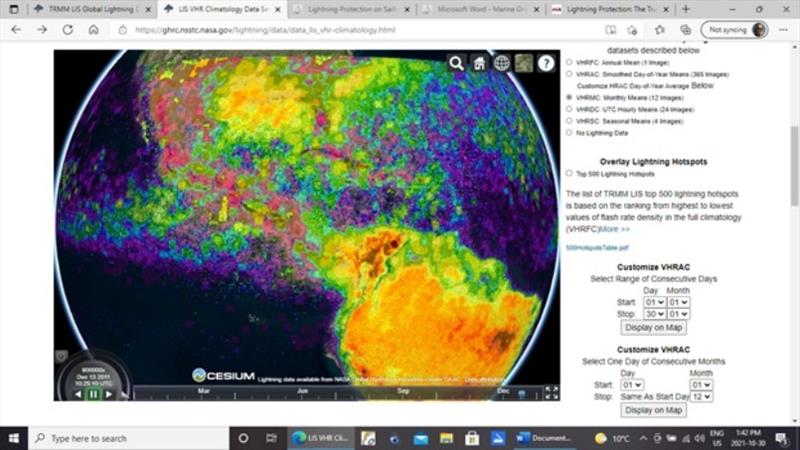800x450 pixels.
Task: Play animation forward
Action: [109, 394]
